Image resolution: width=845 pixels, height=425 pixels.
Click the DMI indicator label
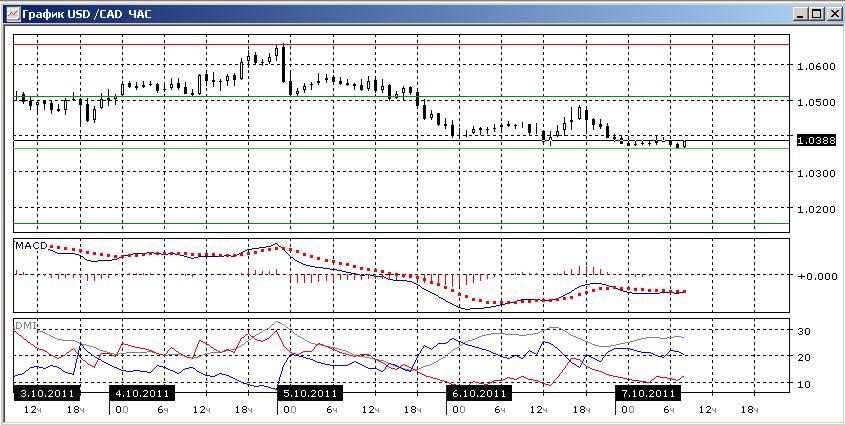(24, 325)
